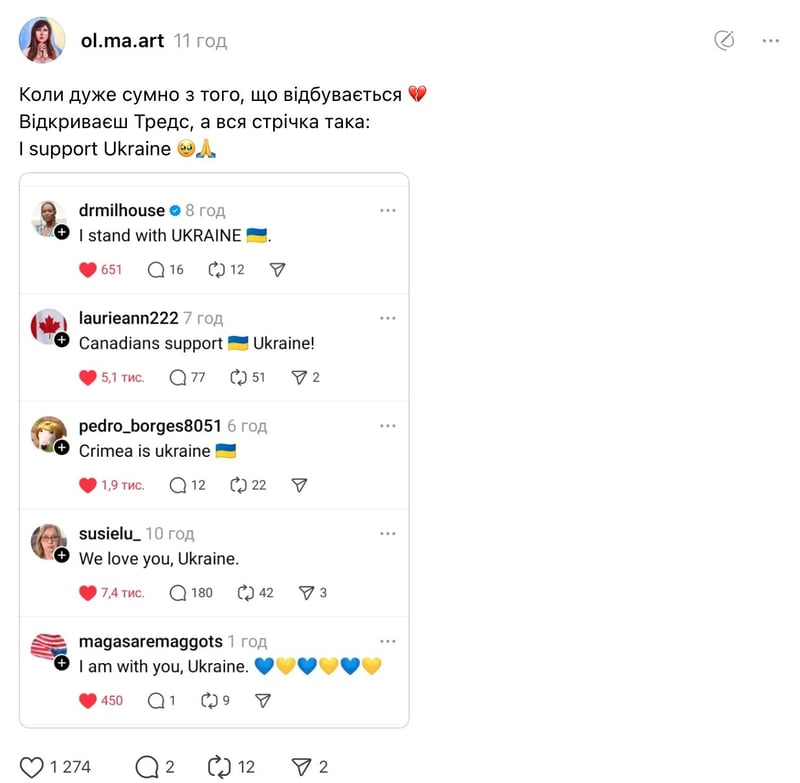This screenshot has height=783, width=800.
Task: Reply to susielu_ post
Action: tap(179, 592)
